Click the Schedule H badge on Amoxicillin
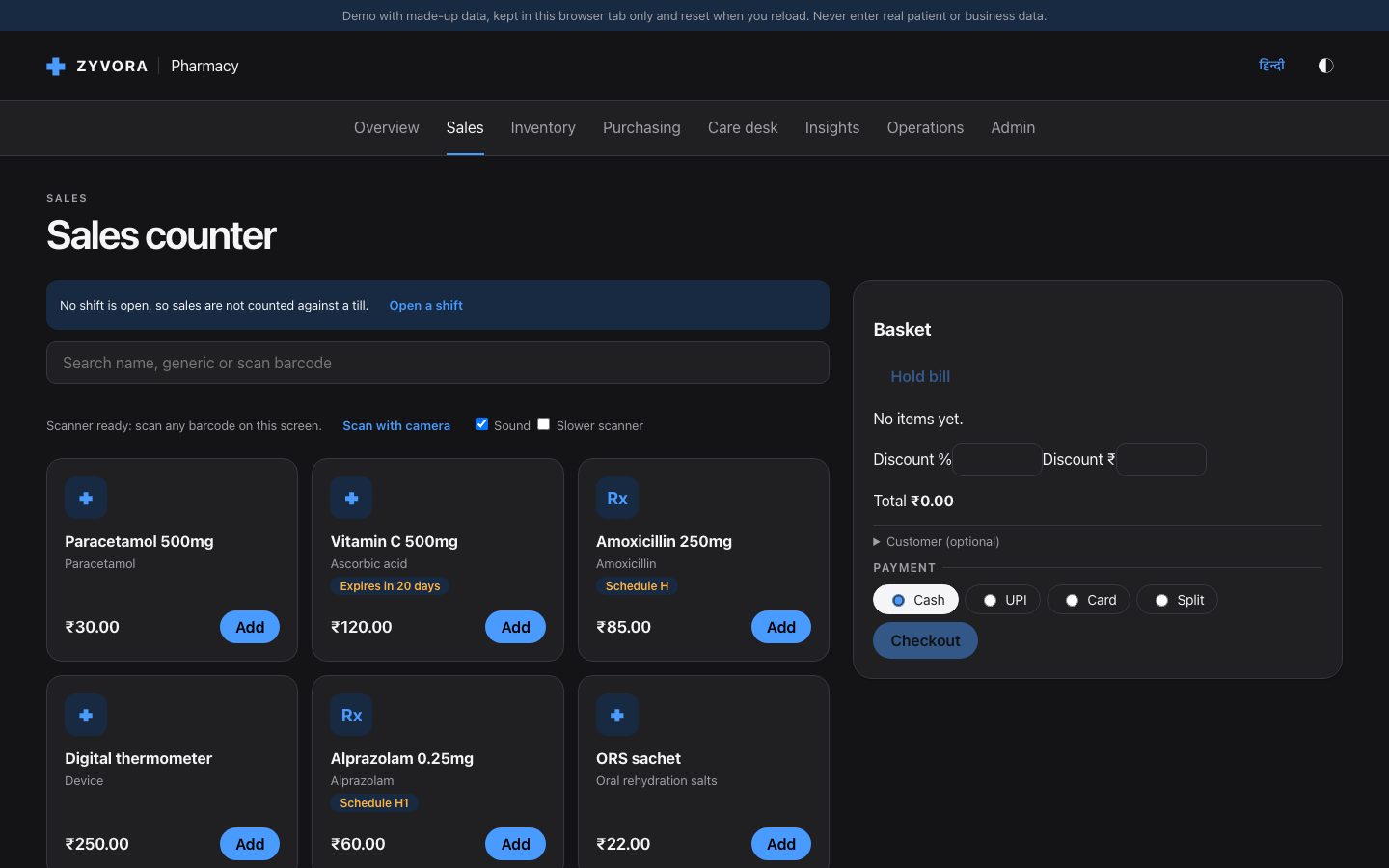Screen dimensions: 1389x868 (637, 585)
